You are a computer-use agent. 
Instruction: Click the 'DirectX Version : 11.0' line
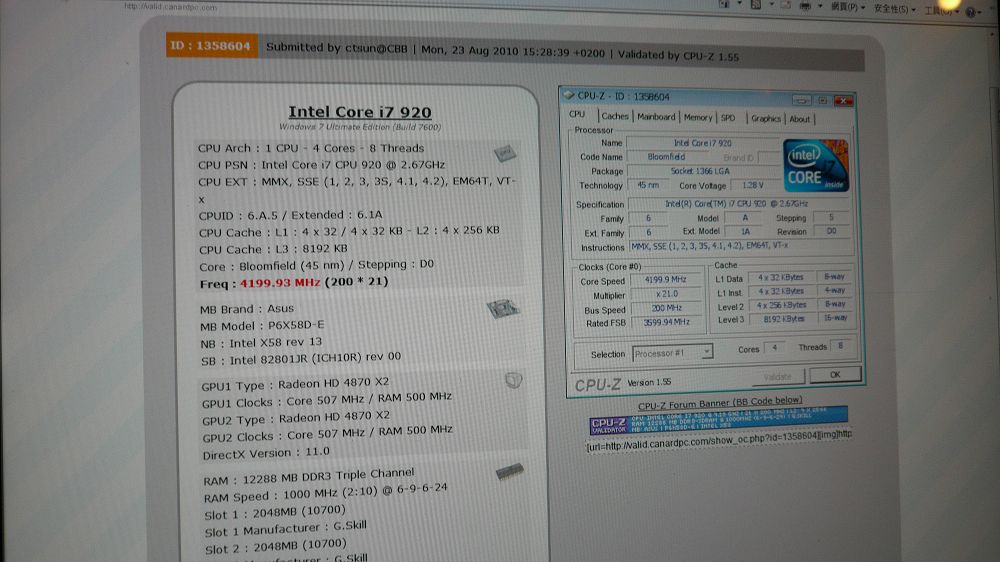[x=266, y=454]
